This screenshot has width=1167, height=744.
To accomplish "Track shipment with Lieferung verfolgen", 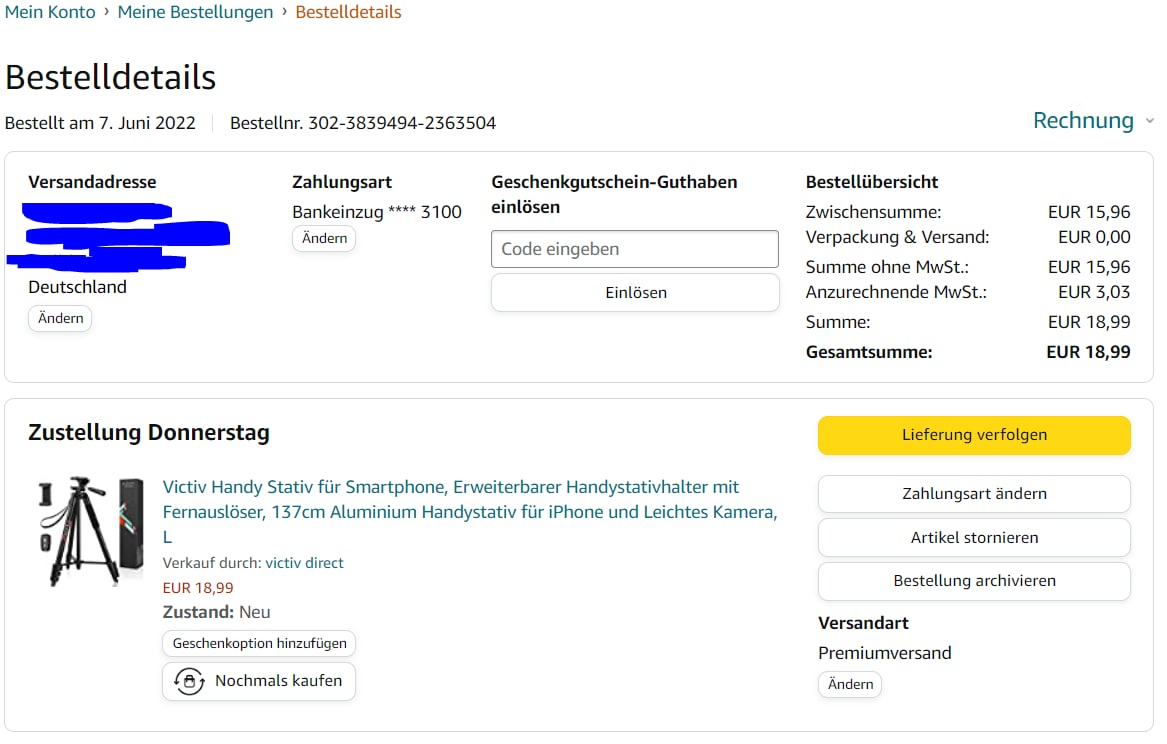I will click(974, 435).
